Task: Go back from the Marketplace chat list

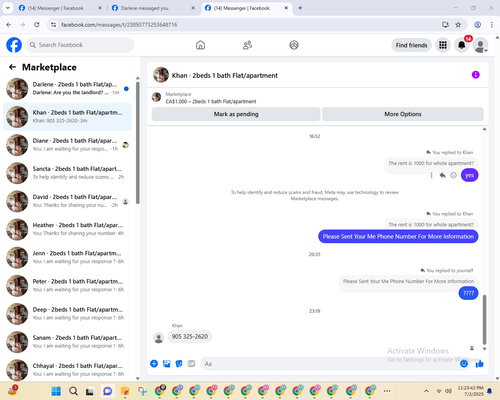Action: click(12, 67)
